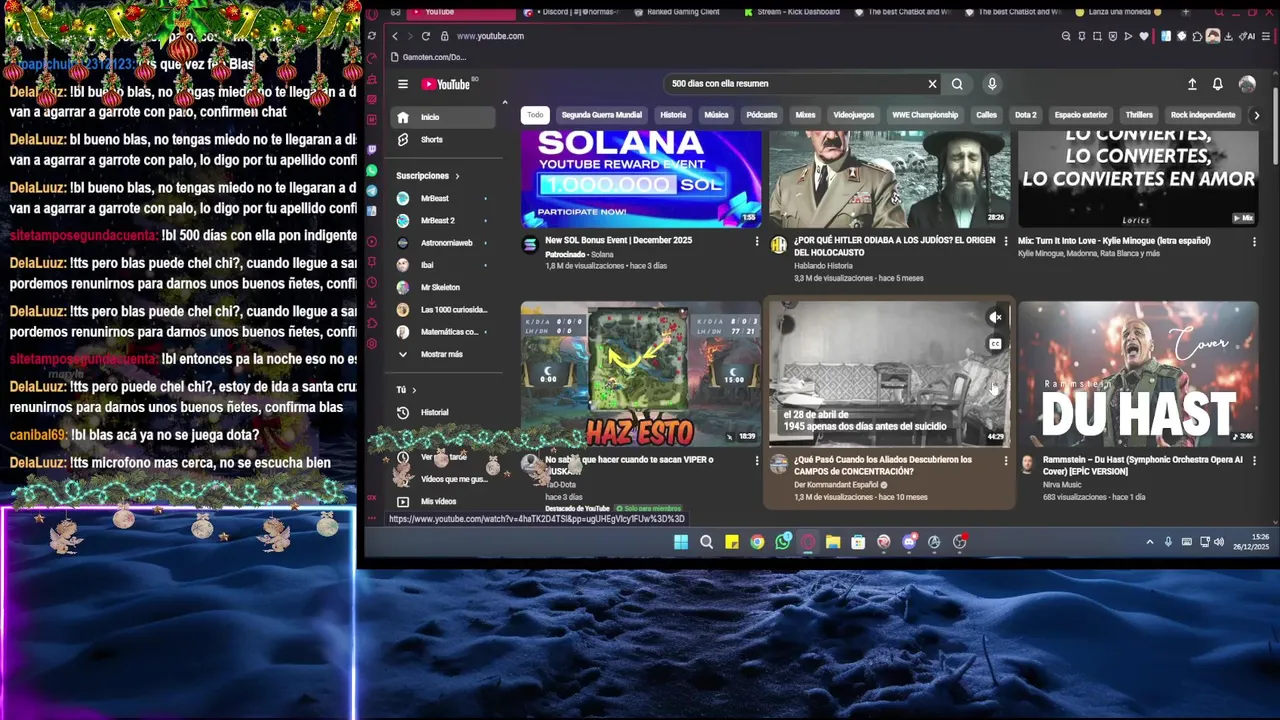Open the Hitler Holocausto video thumbnail
The width and height of the screenshot is (1280, 720).
pos(889,178)
